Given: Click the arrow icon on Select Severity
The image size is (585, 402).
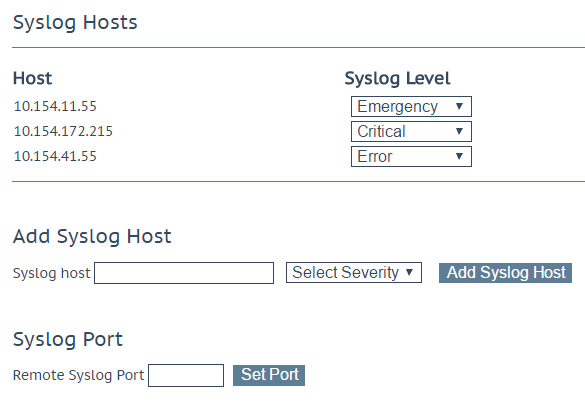Looking at the screenshot, I should pyautogui.click(x=409, y=272).
